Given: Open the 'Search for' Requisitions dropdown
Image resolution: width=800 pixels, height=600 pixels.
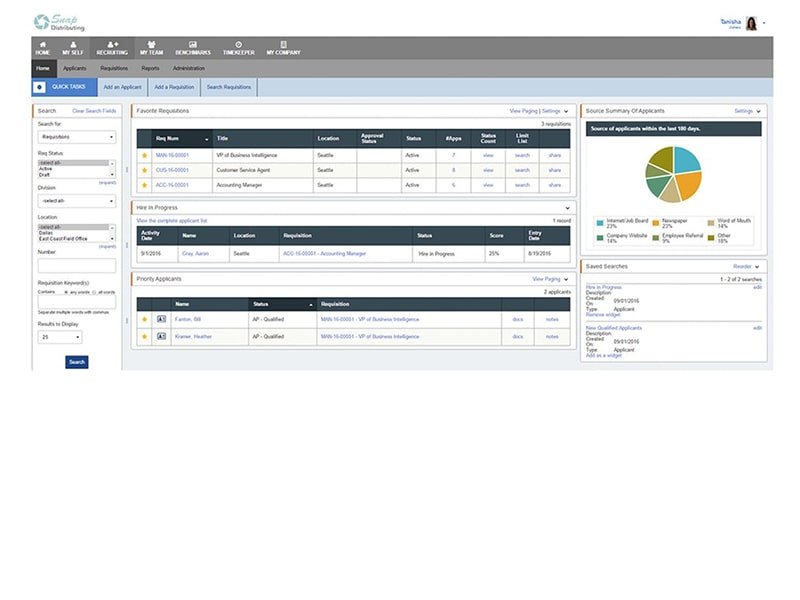Looking at the screenshot, I should (76, 137).
